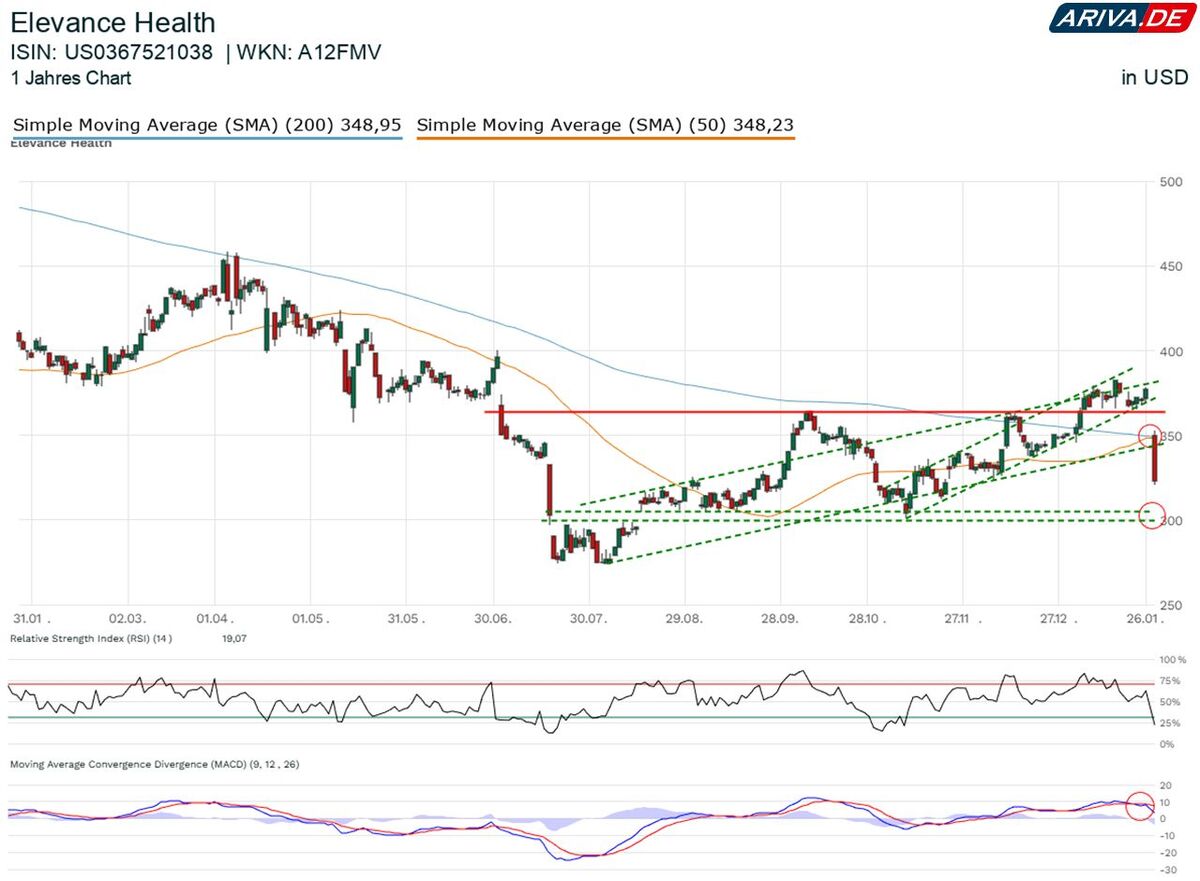
Task: Click the 28.09. date axis label
Action: click(780, 620)
